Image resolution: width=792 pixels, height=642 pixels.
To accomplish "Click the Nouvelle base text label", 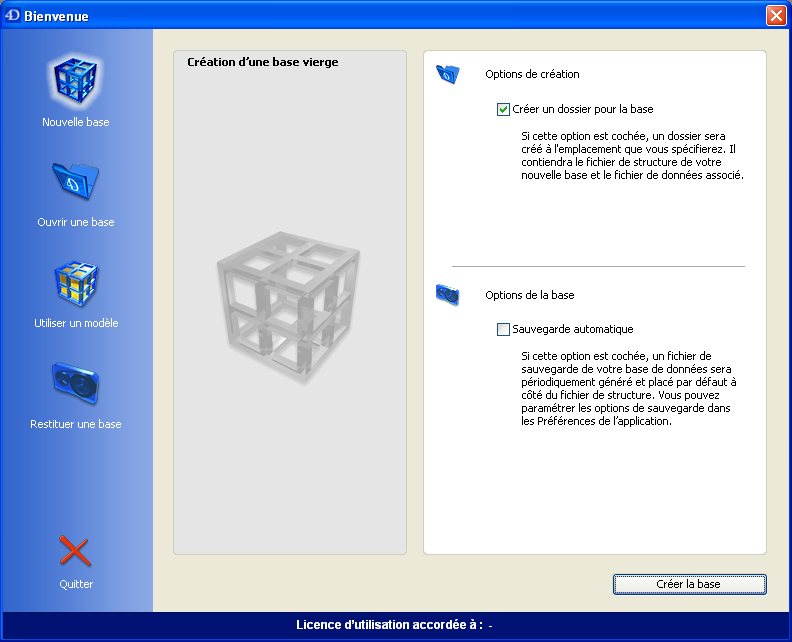I will click(76, 122).
